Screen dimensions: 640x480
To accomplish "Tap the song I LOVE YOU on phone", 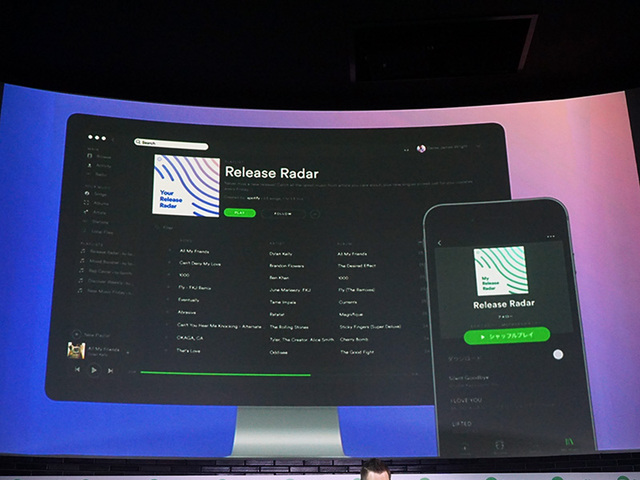I will point(466,400).
